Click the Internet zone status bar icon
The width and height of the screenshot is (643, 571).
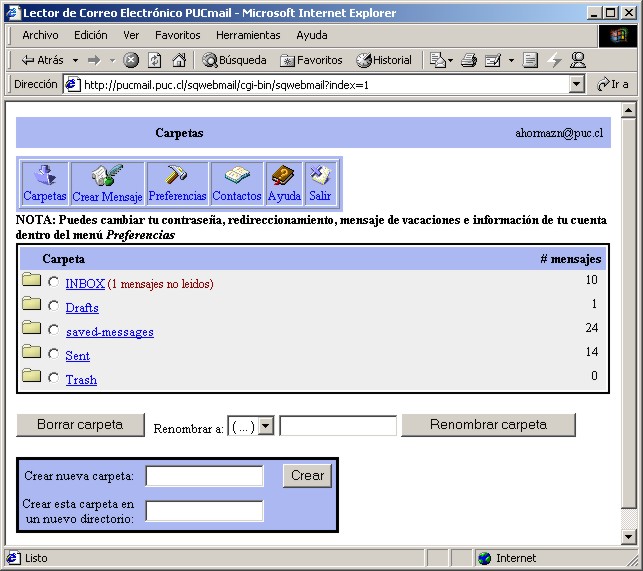pos(485,558)
